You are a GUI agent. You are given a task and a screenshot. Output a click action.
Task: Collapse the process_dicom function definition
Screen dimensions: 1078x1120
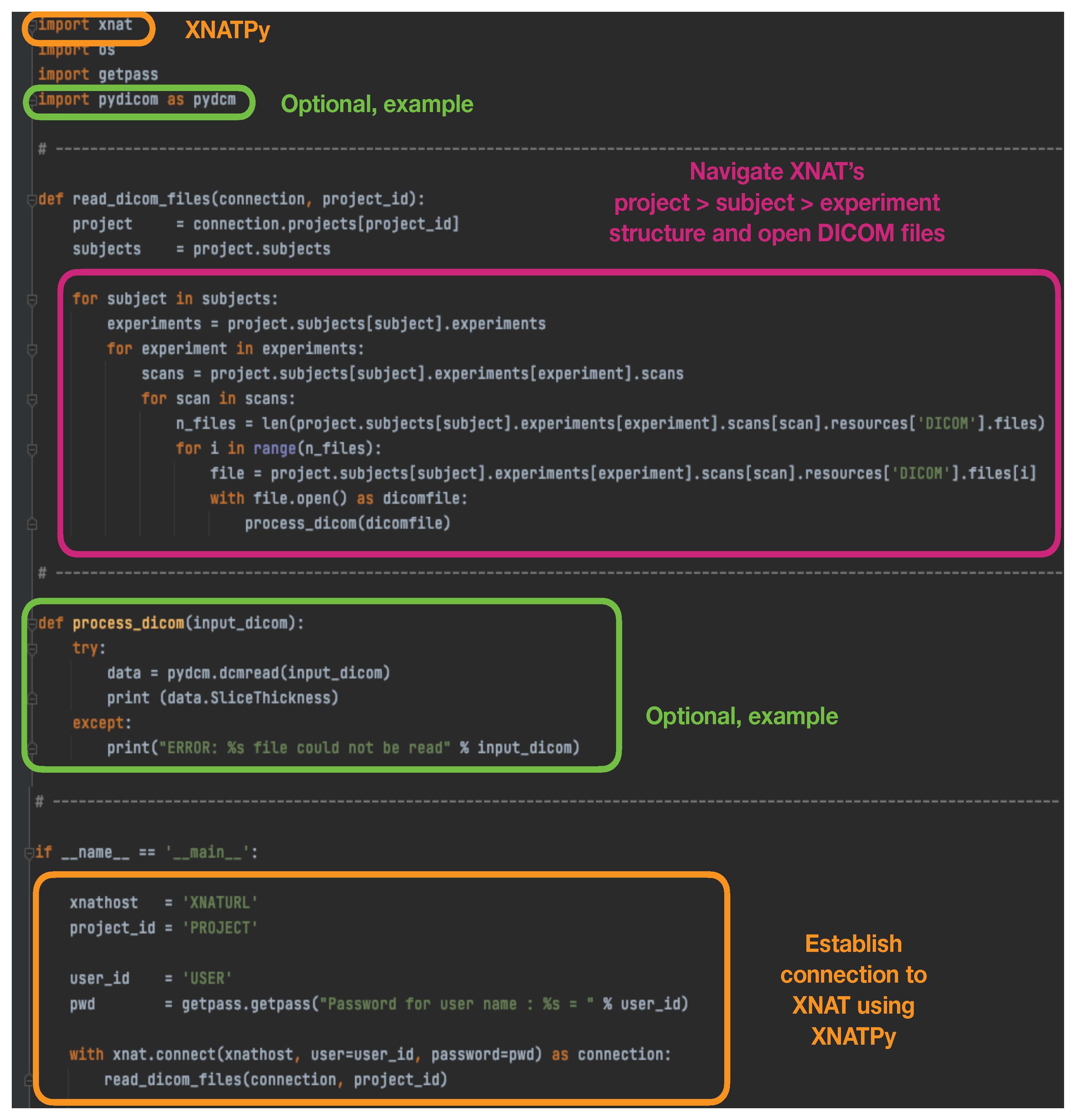point(32,624)
